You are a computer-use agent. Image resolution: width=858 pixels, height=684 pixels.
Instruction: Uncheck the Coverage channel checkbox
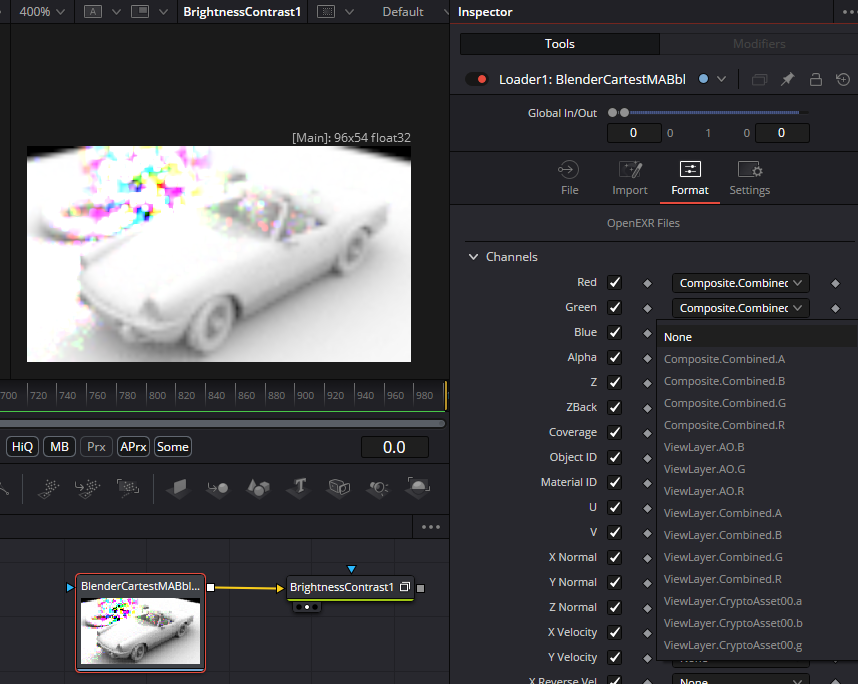click(x=614, y=432)
